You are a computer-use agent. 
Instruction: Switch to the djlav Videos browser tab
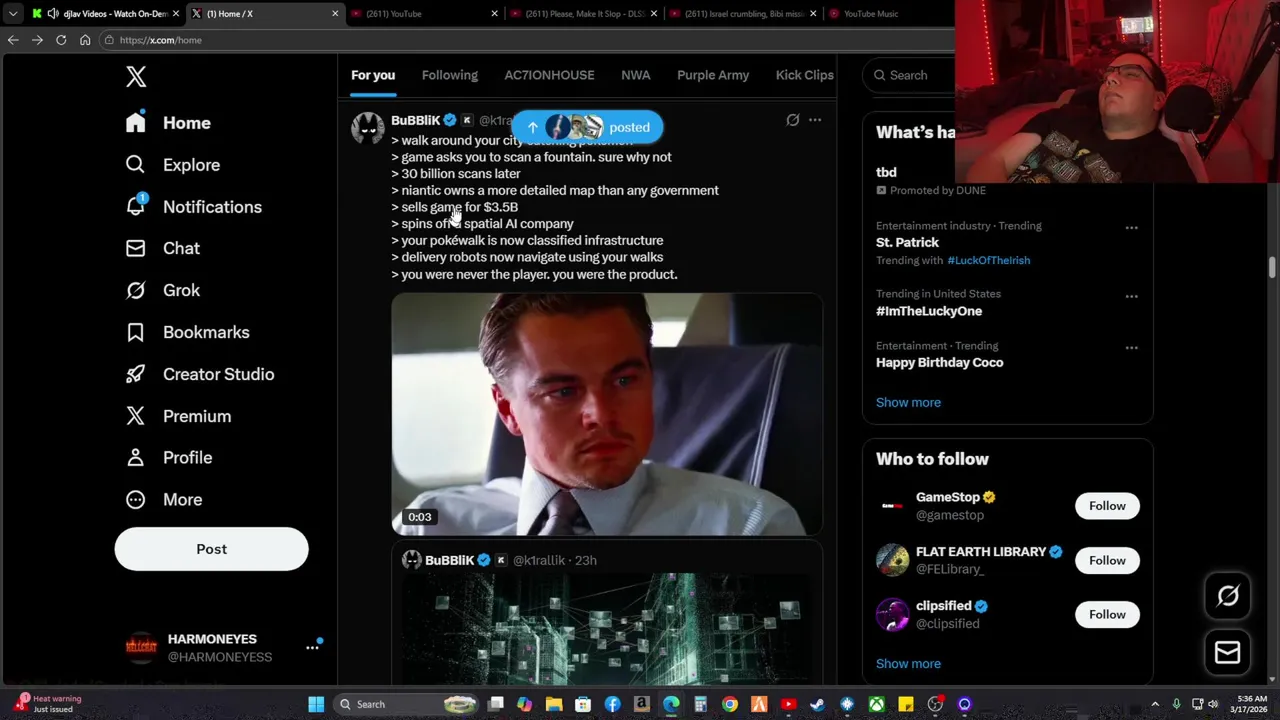(x=105, y=14)
